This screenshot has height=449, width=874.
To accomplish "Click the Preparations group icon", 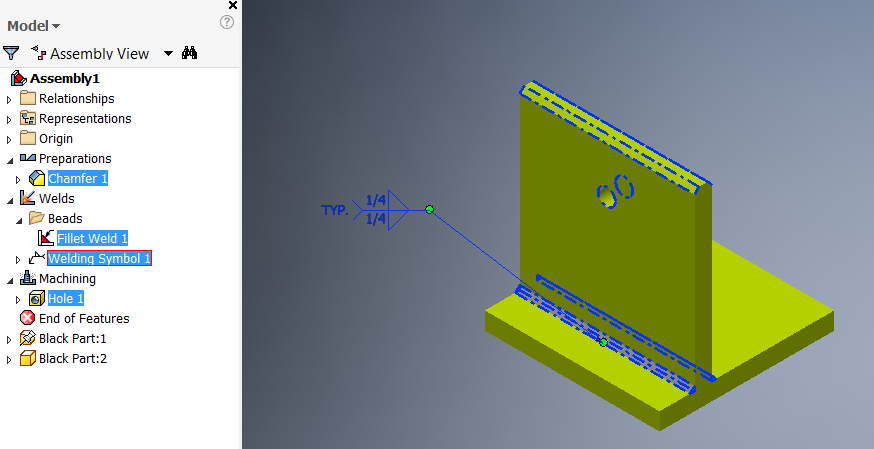I will click(x=28, y=158).
